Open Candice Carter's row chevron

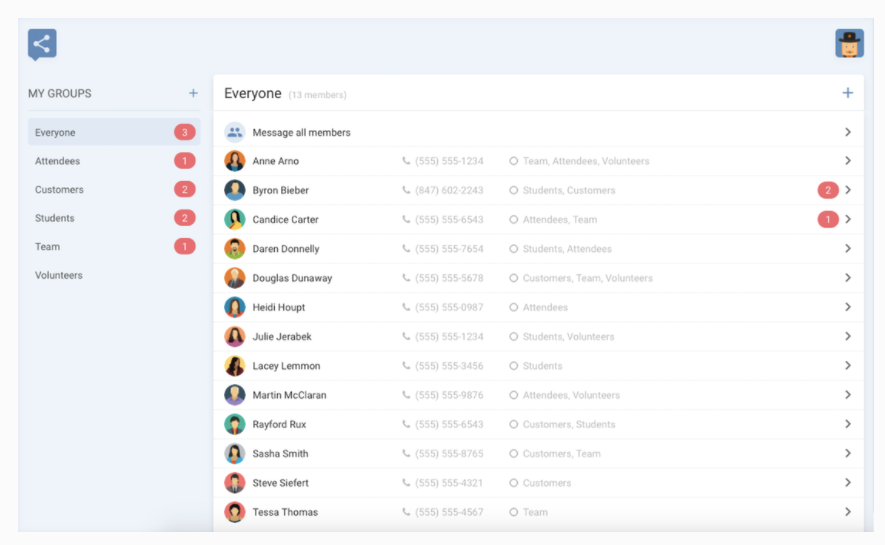coord(848,219)
